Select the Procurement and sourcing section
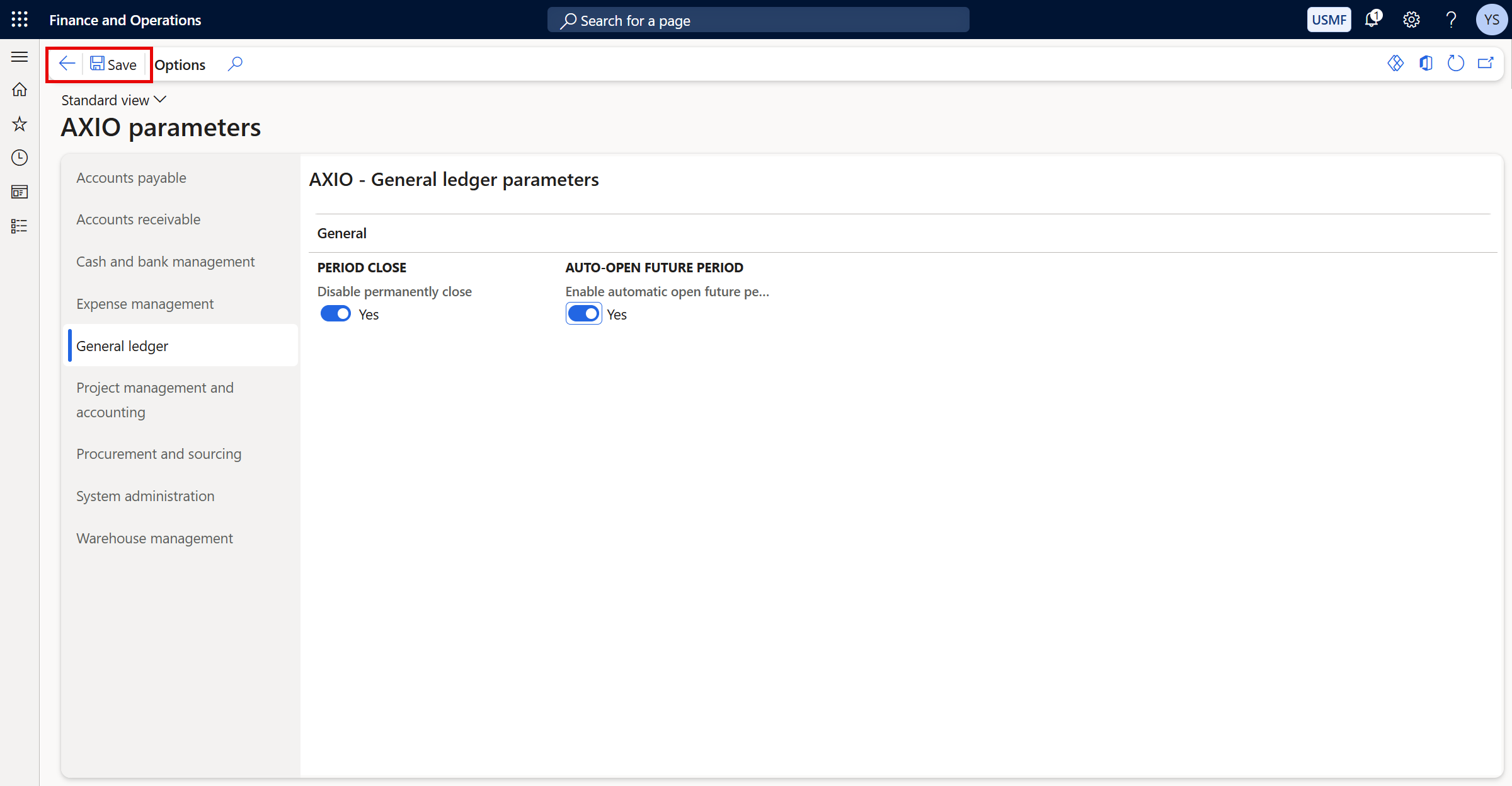The width and height of the screenshot is (1512, 786). click(159, 454)
